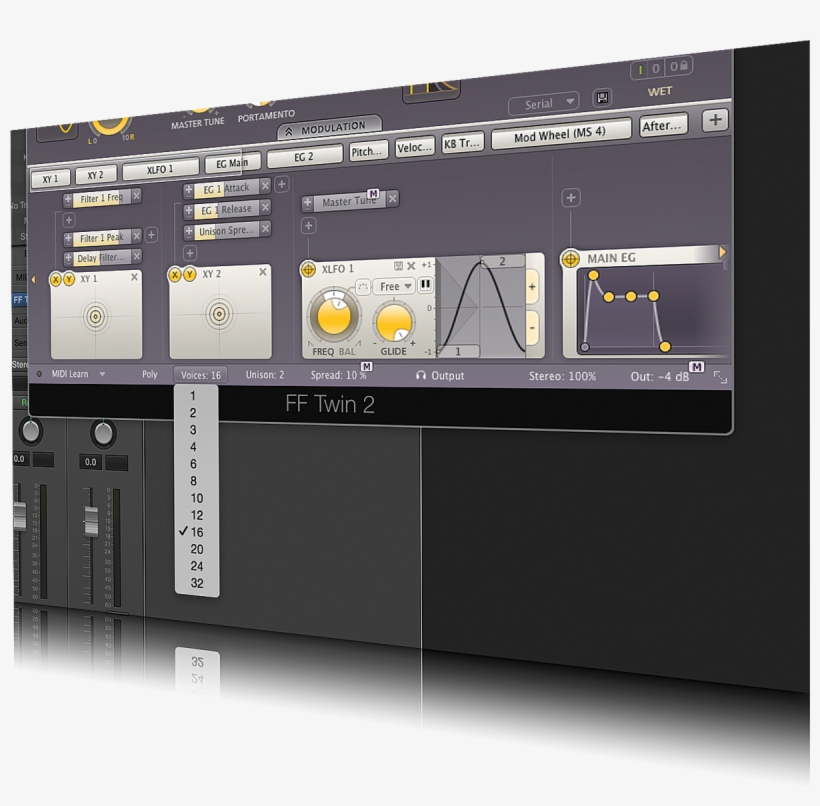Enable MIDI Learn

(x=70, y=374)
